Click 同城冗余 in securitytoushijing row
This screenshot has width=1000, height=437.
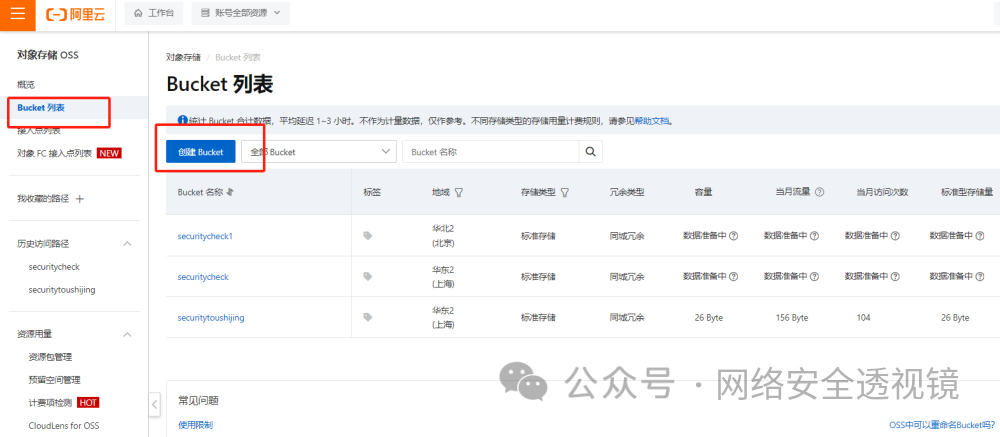point(627,318)
